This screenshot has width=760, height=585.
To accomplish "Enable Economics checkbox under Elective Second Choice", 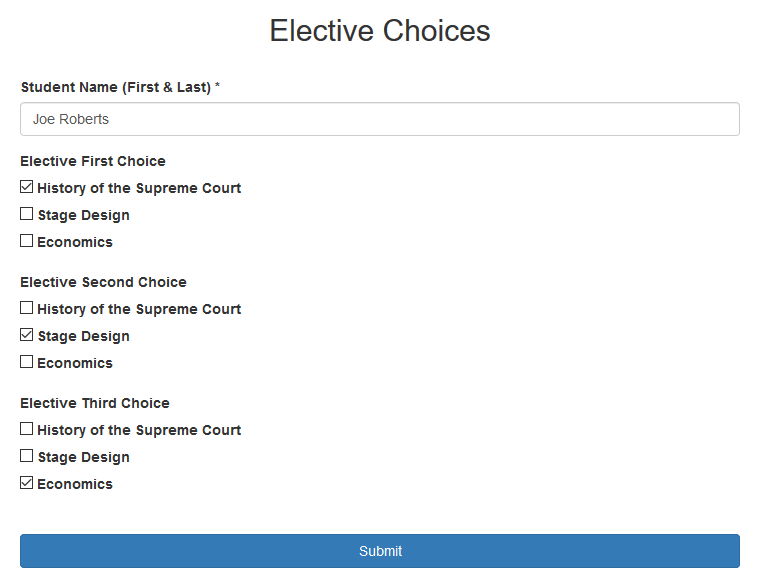I will (x=27, y=362).
